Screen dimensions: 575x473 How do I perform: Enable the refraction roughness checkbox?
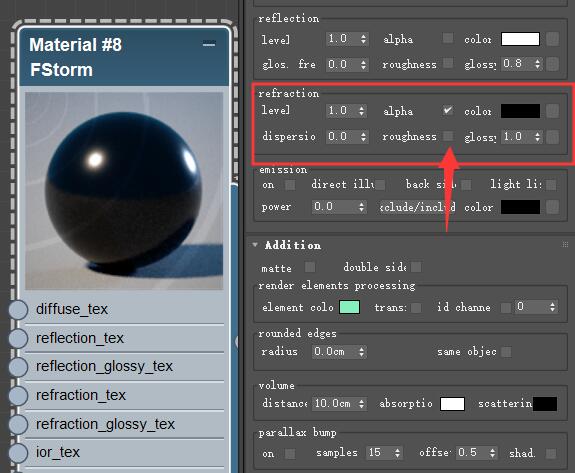[448, 136]
